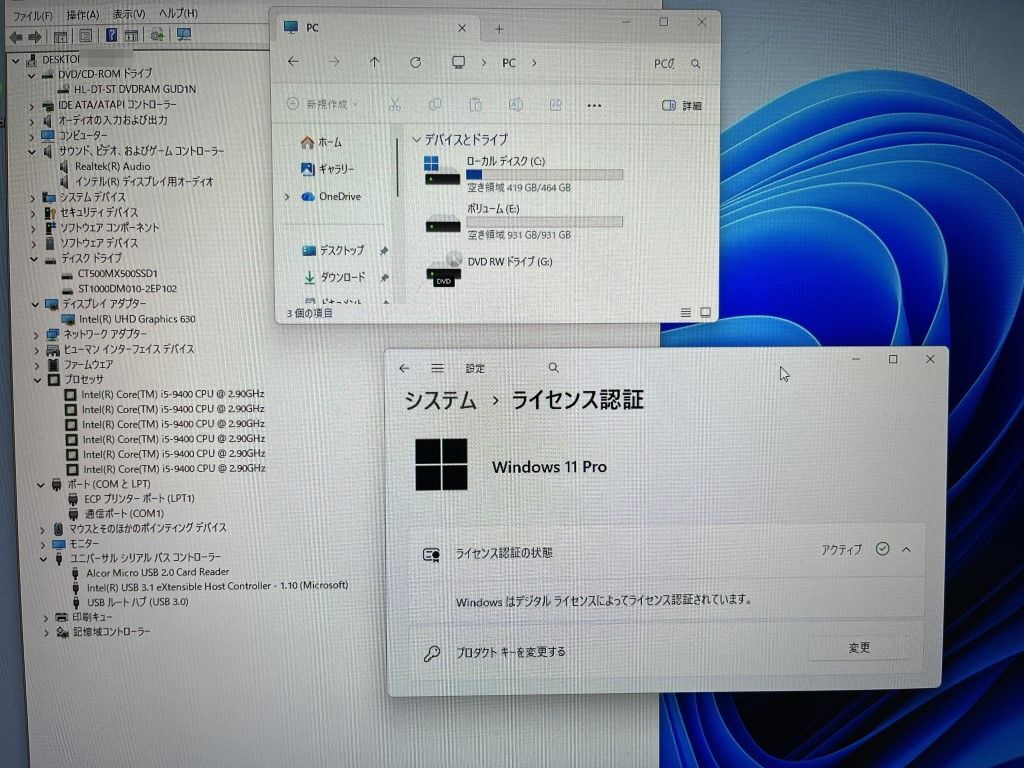Switch Explorer to large thumbnails view icon
1024x768 pixels.
[705, 312]
